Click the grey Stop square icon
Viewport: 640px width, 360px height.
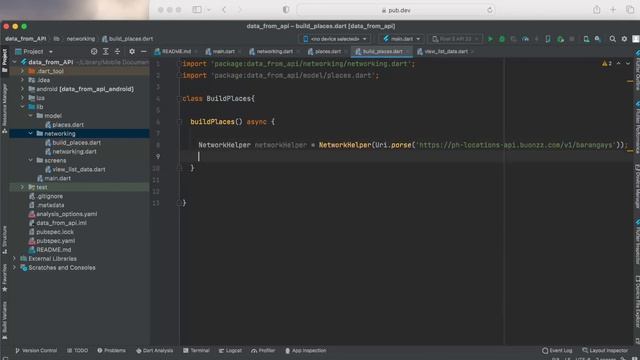point(572,39)
